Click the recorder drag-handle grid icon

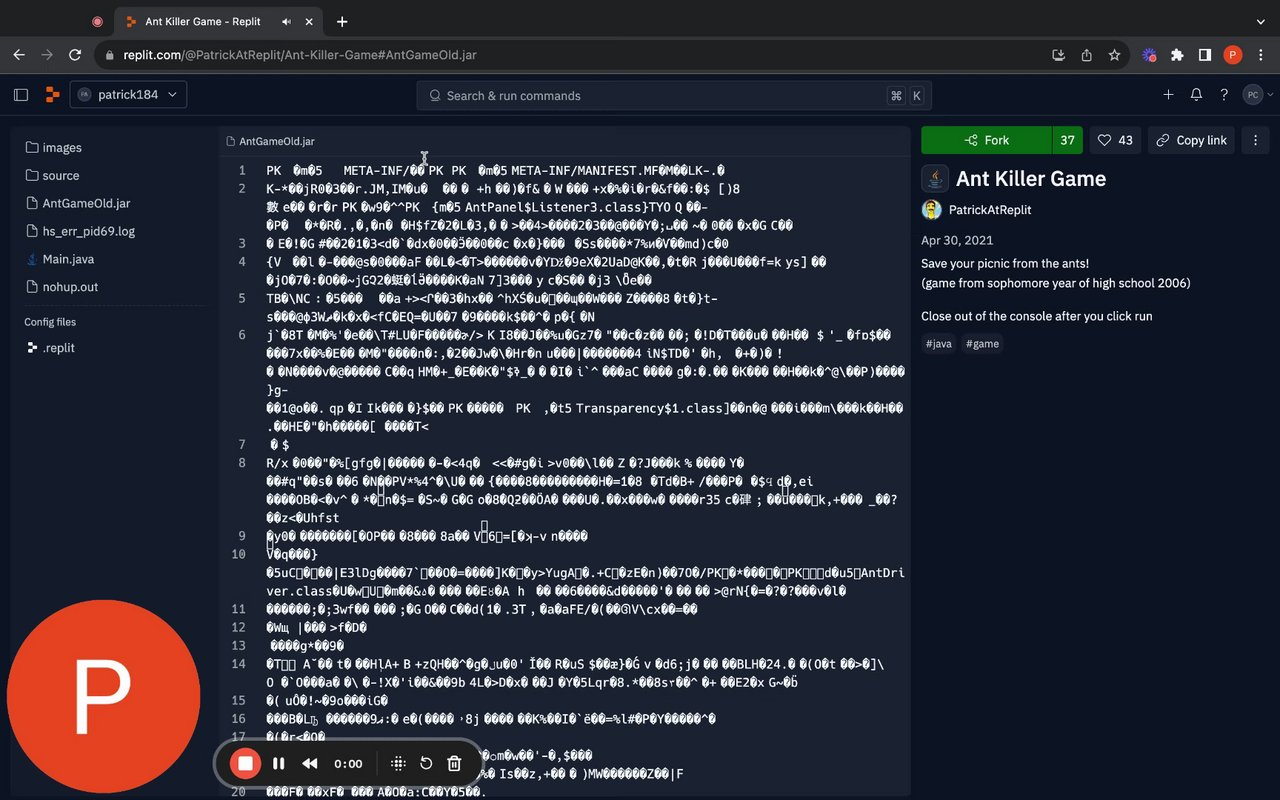[398, 763]
